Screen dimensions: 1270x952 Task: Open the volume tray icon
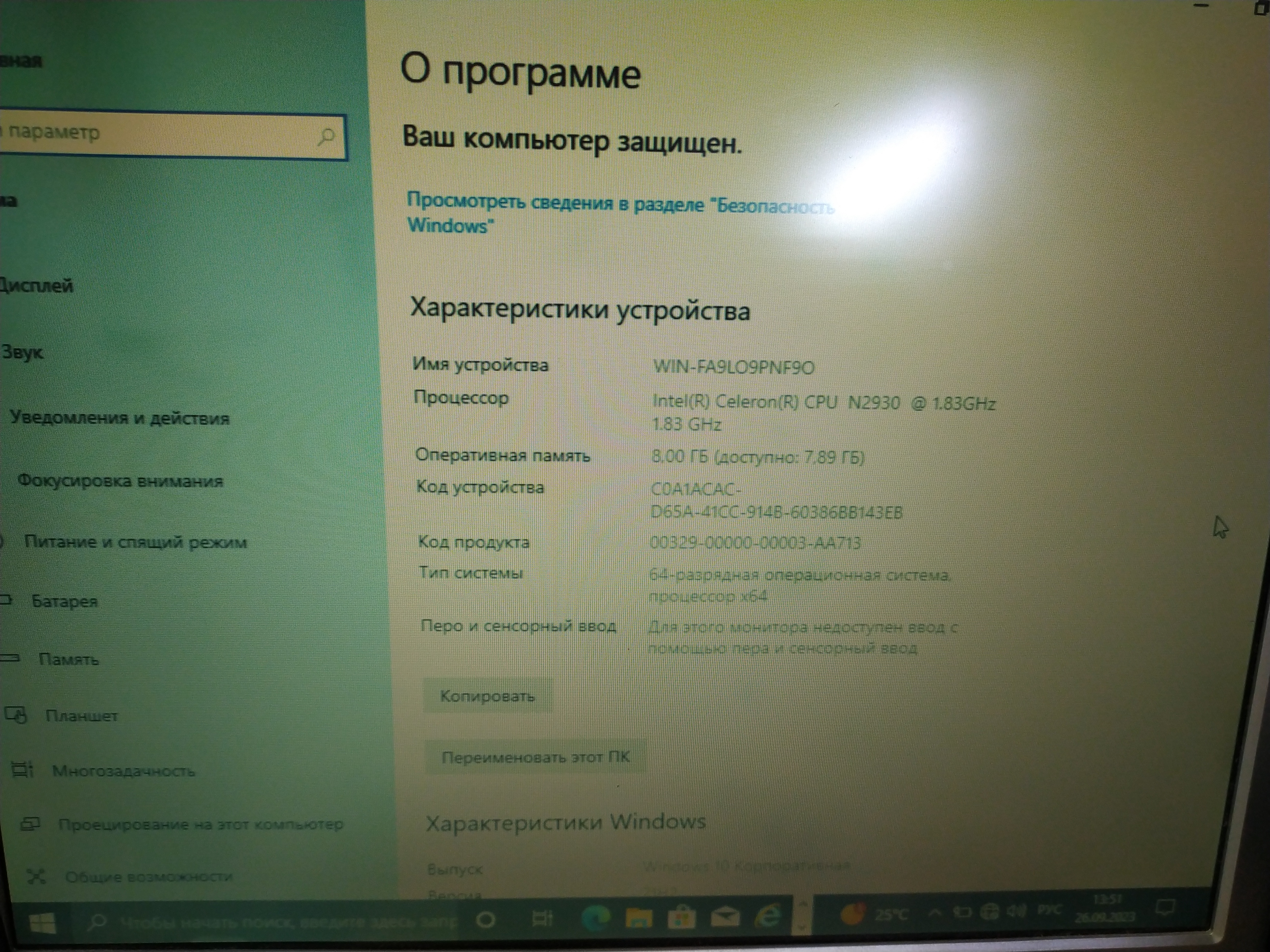(1017, 911)
